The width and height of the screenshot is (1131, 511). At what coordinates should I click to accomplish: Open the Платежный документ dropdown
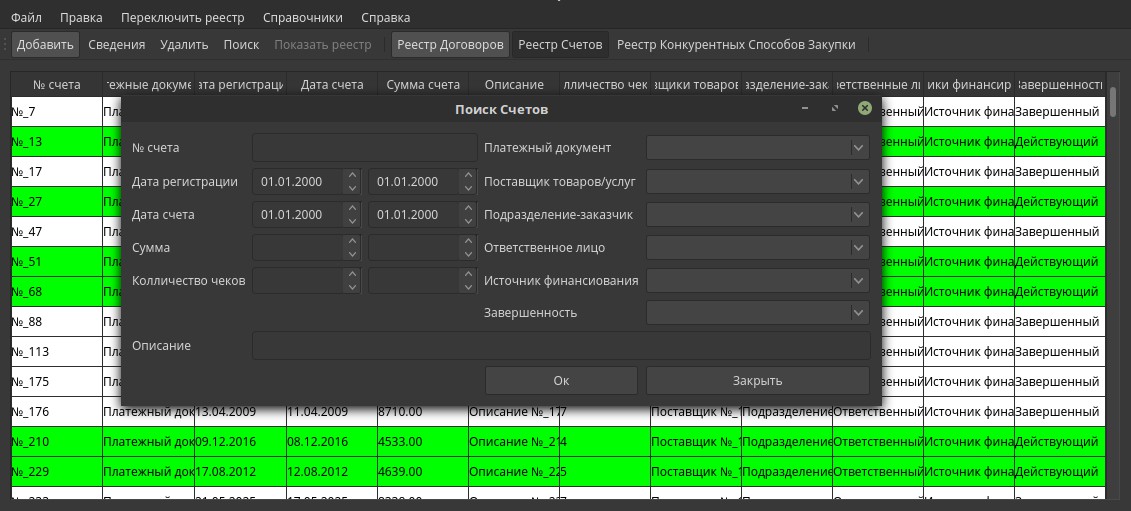point(757,147)
